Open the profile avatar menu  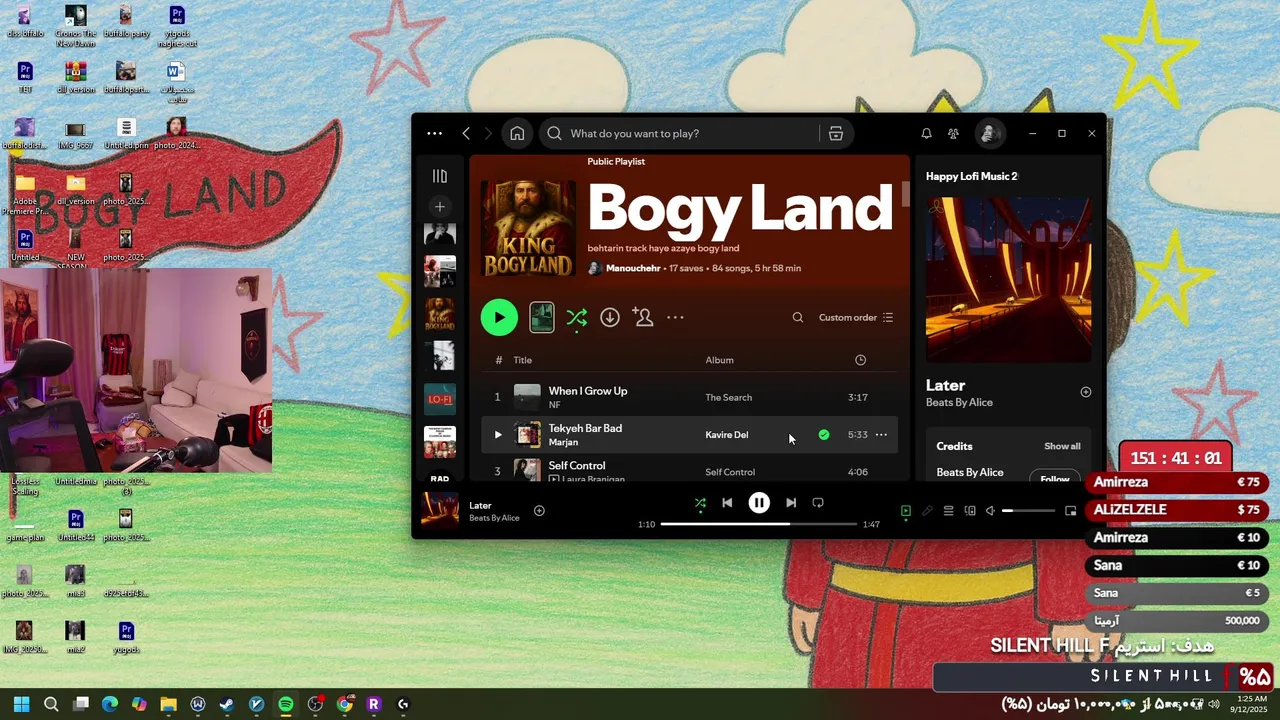[989, 133]
